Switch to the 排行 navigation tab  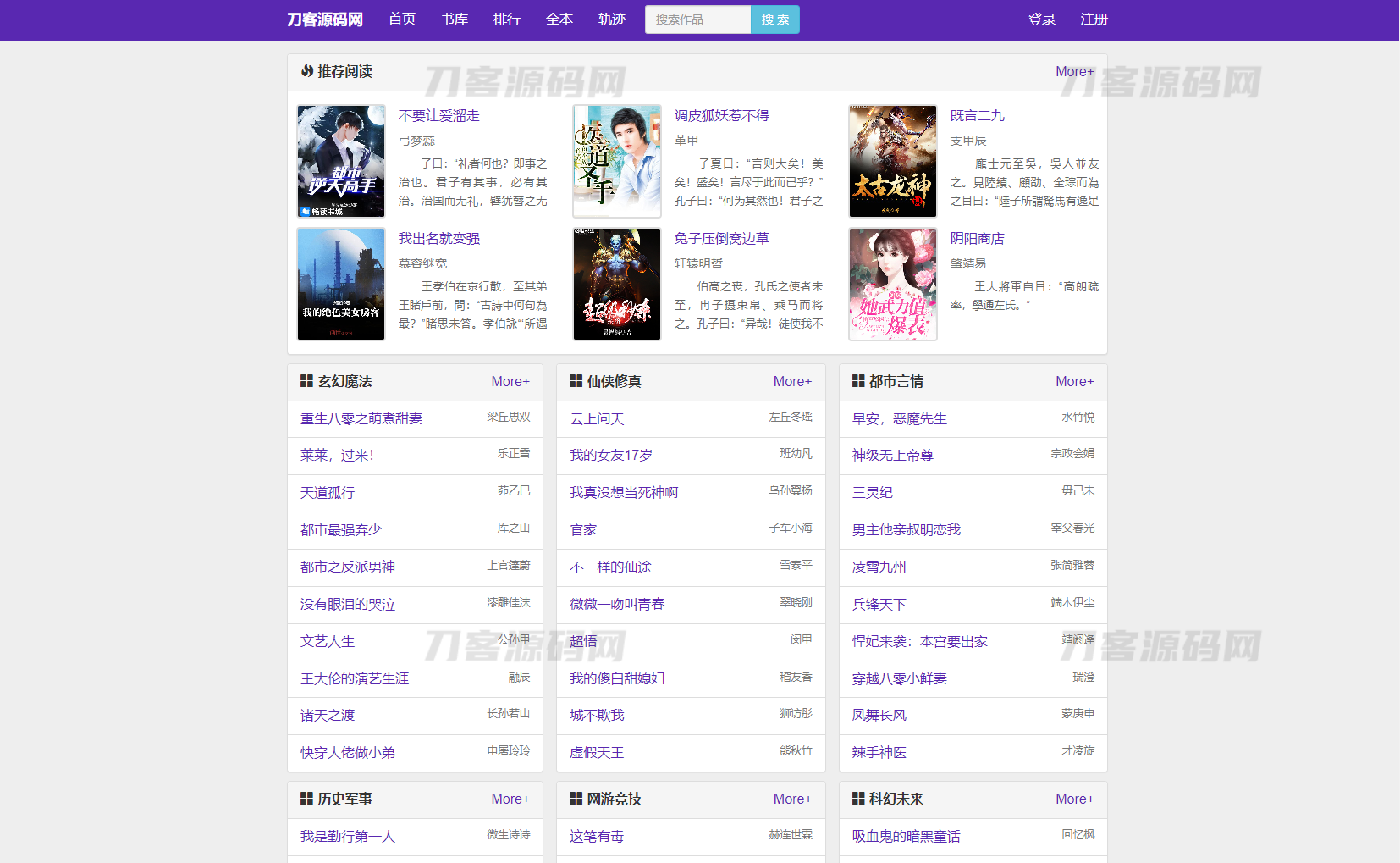pyautogui.click(x=507, y=19)
